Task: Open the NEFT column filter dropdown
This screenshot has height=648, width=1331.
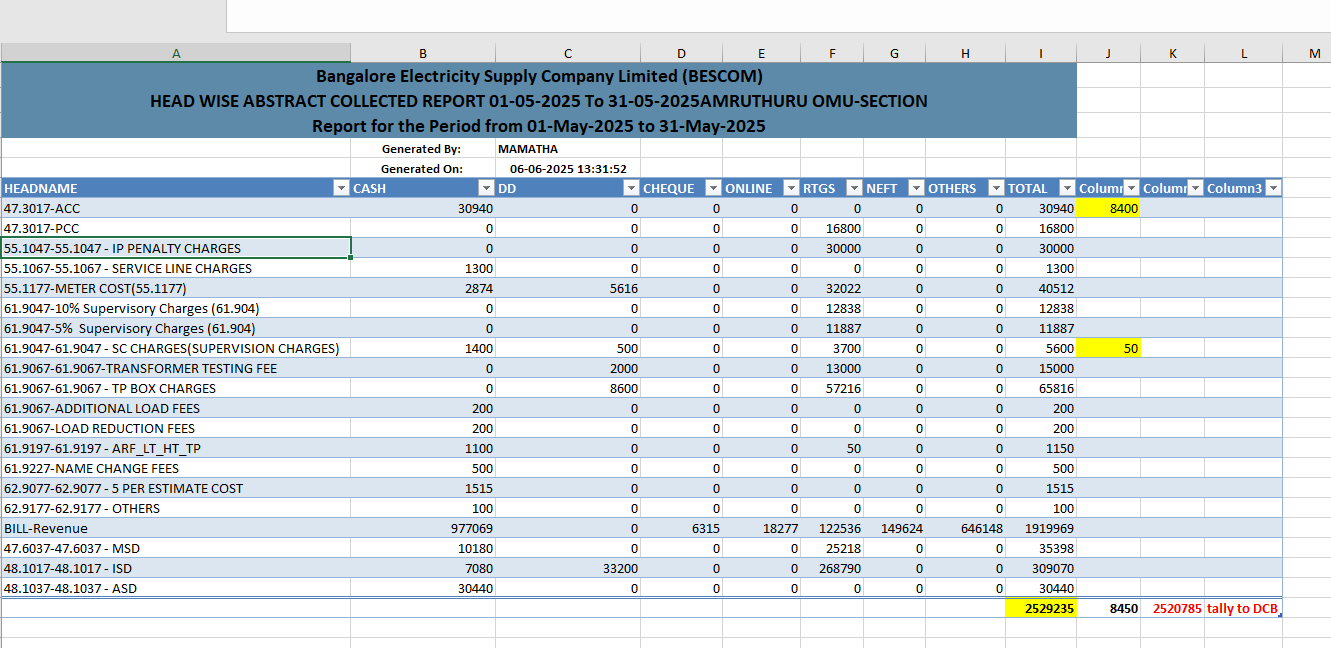Action: point(916,188)
